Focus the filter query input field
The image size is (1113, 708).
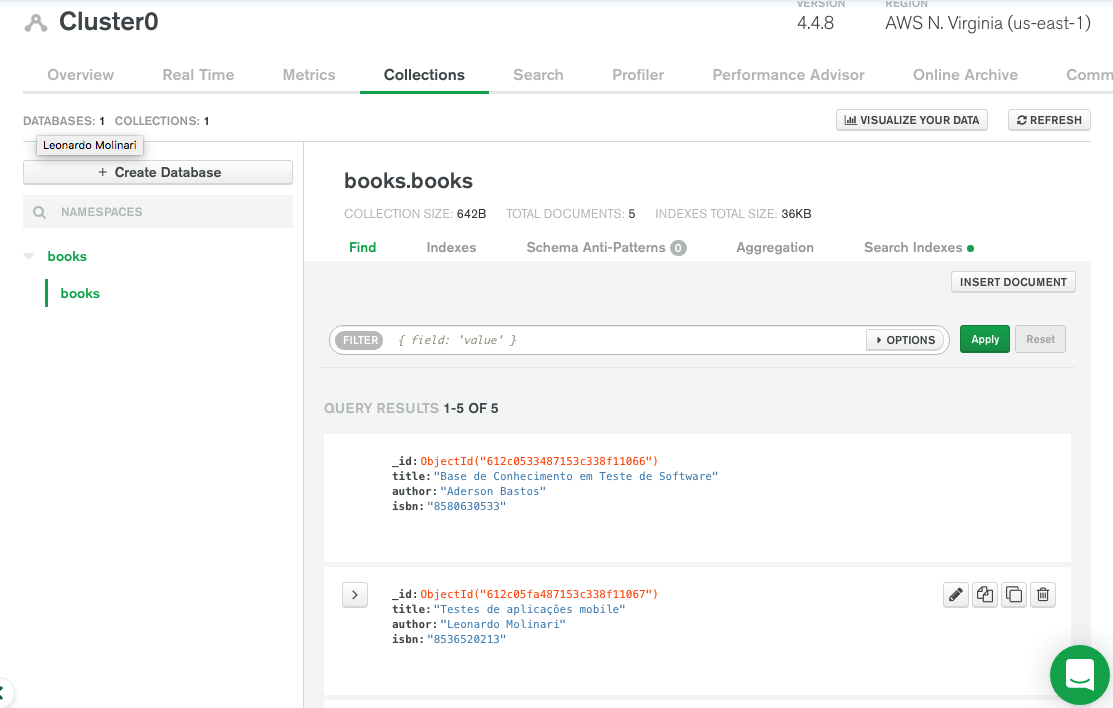click(x=625, y=340)
